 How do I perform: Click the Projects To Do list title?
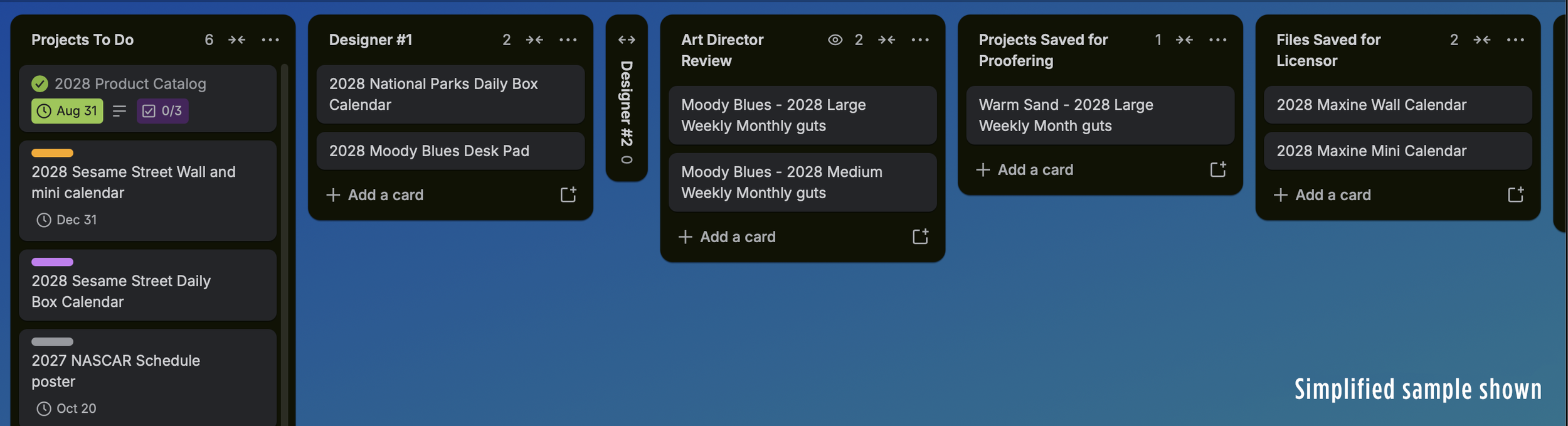[83, 40]
